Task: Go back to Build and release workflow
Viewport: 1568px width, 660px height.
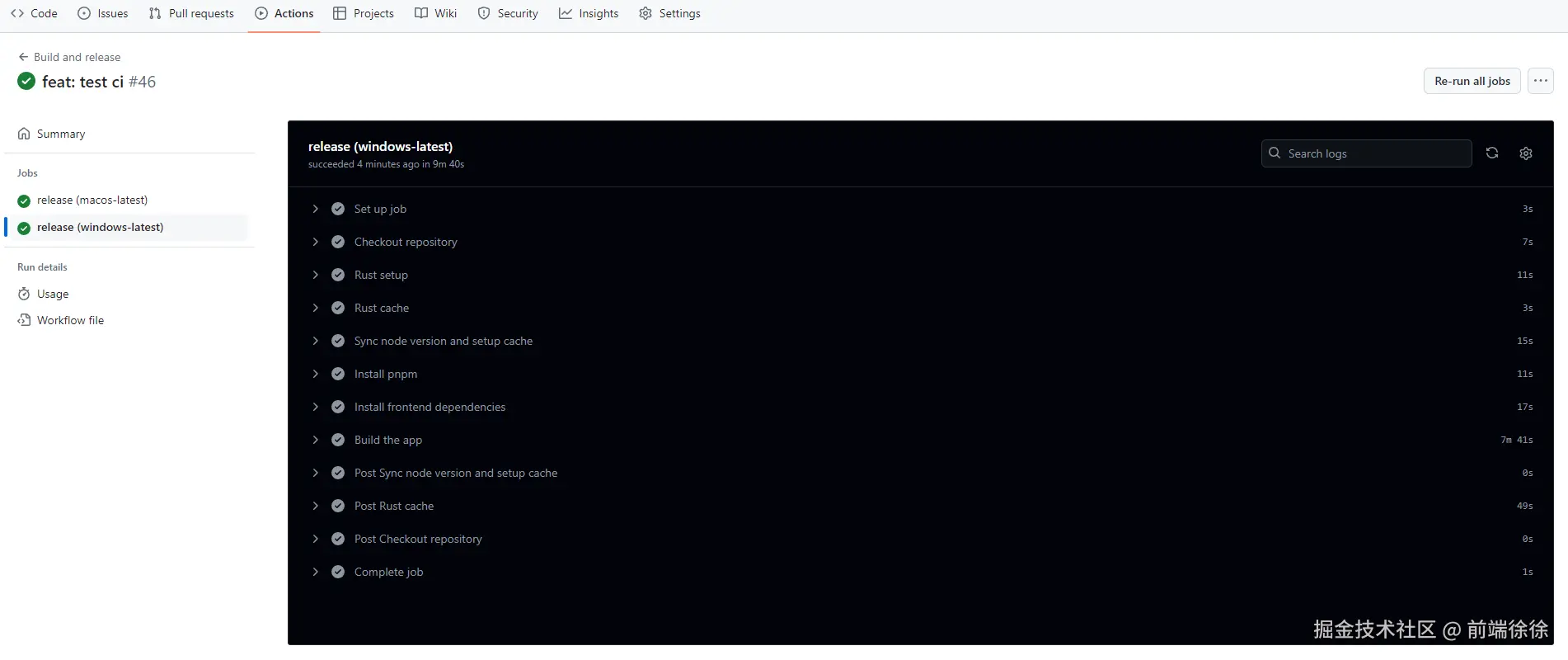Action: [x=69, y=57]
